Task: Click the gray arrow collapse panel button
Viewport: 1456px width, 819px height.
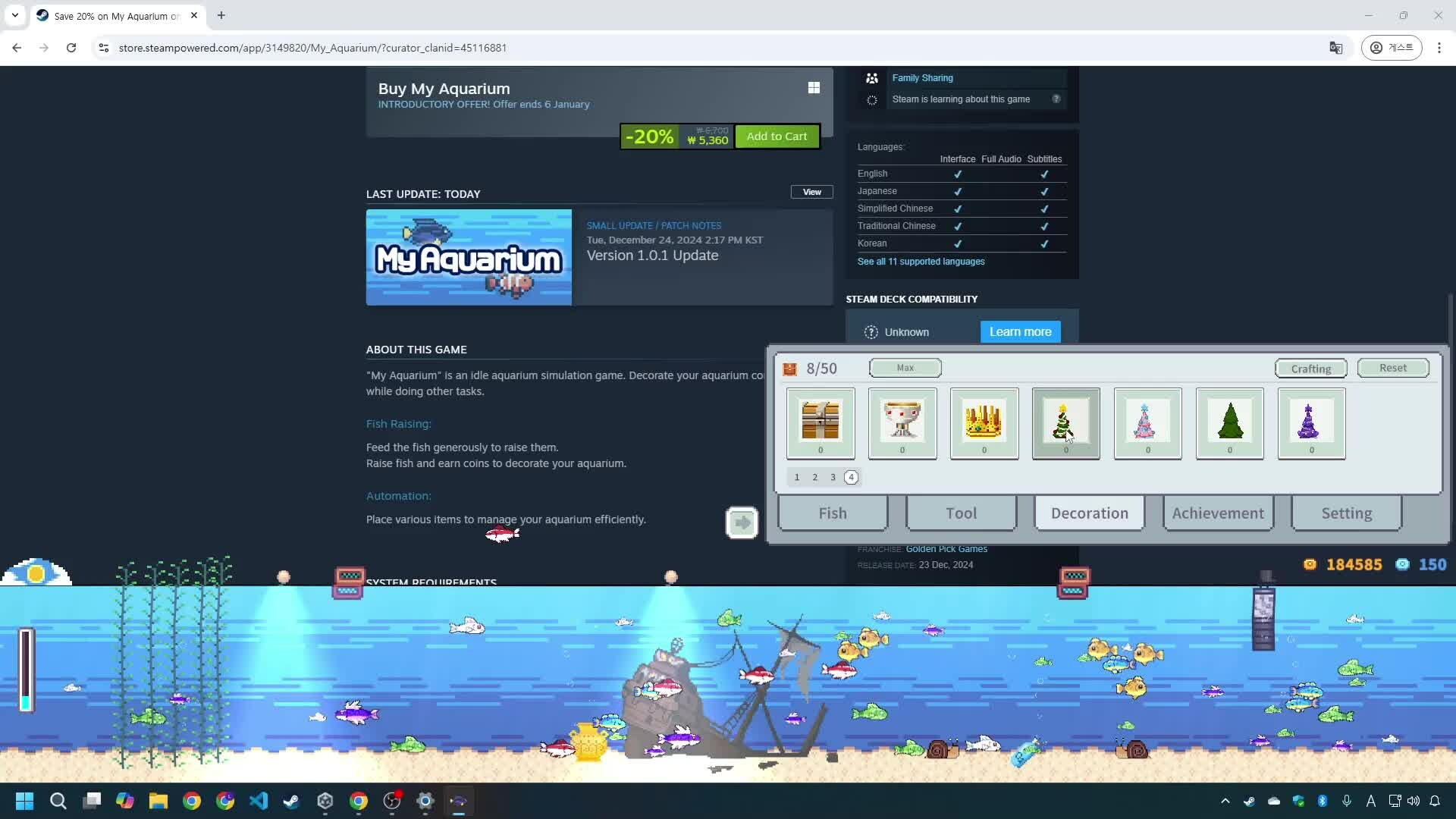Action: pos(742,522)
